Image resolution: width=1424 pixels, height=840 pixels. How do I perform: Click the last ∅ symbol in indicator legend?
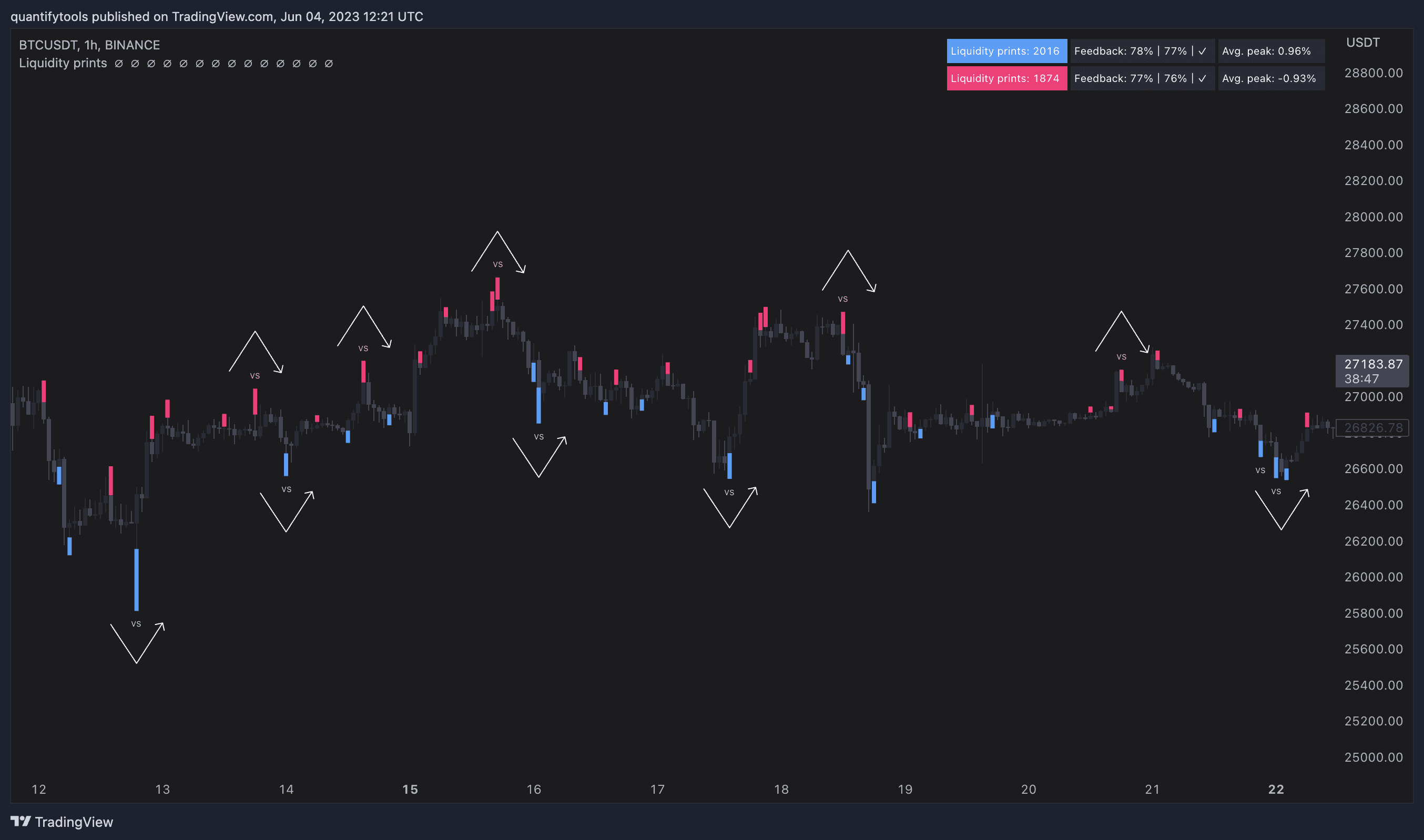(329, 64)
